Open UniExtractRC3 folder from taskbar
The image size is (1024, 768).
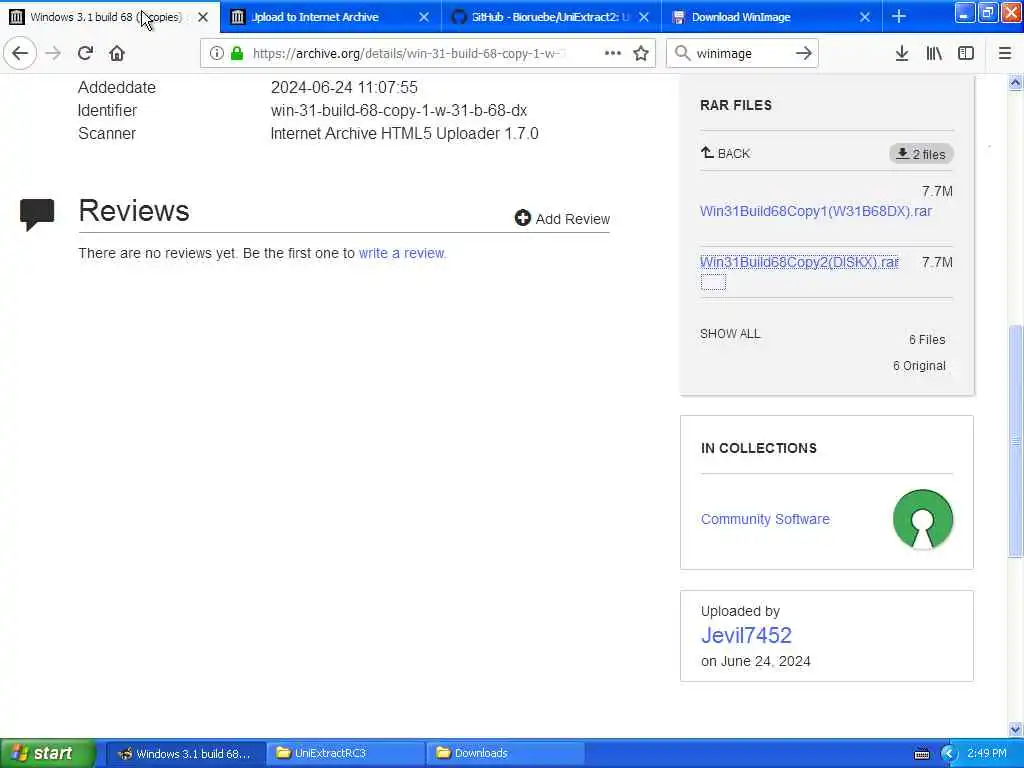coord(345,753)
